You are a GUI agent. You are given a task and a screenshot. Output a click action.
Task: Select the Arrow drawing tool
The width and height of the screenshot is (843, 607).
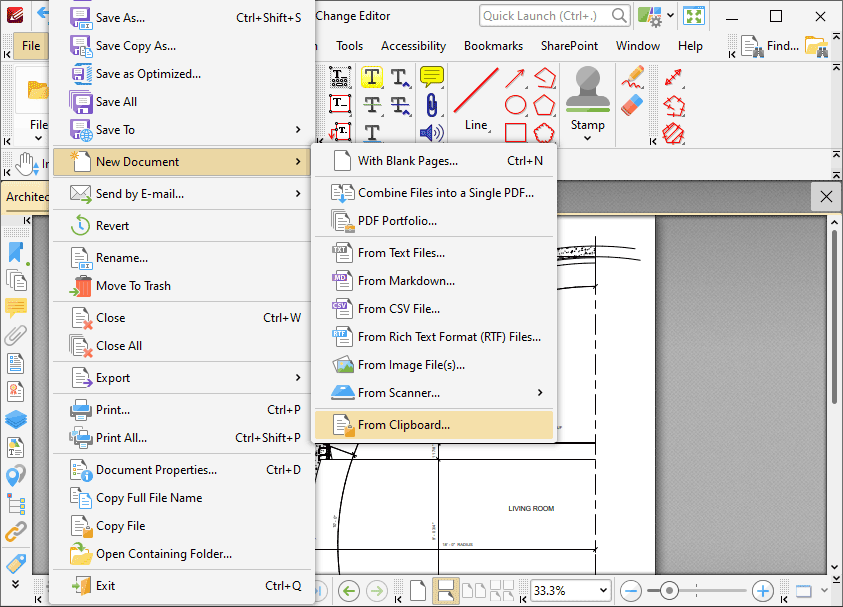515,78
